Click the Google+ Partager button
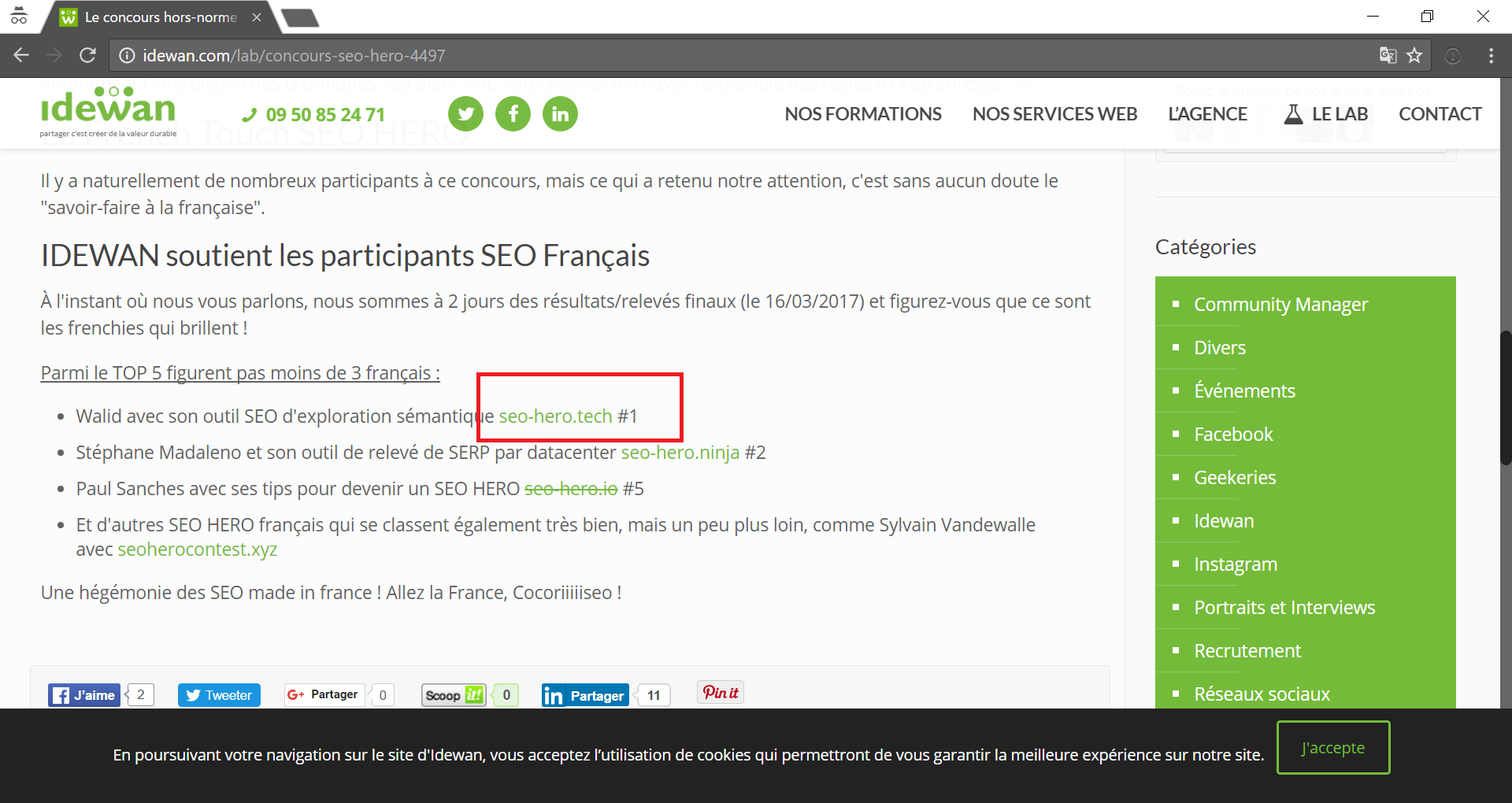This screenshot has width=1512, height=803. [x=324, y=694]
